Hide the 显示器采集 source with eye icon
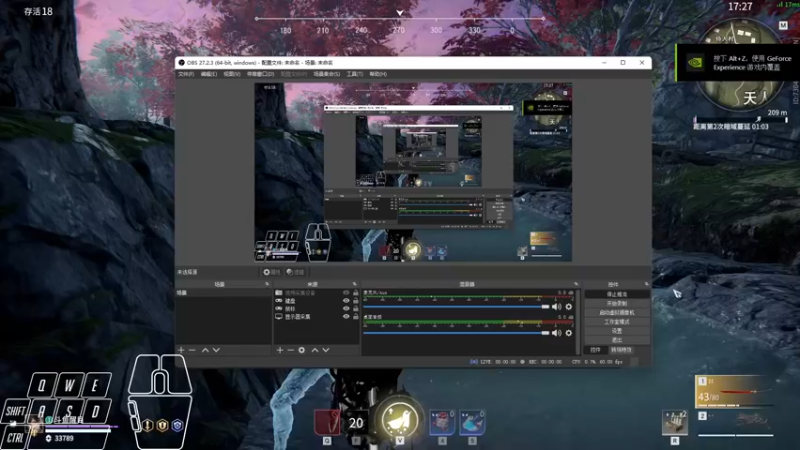The width and height of the screenshot is (800, 450). (346, 316)
